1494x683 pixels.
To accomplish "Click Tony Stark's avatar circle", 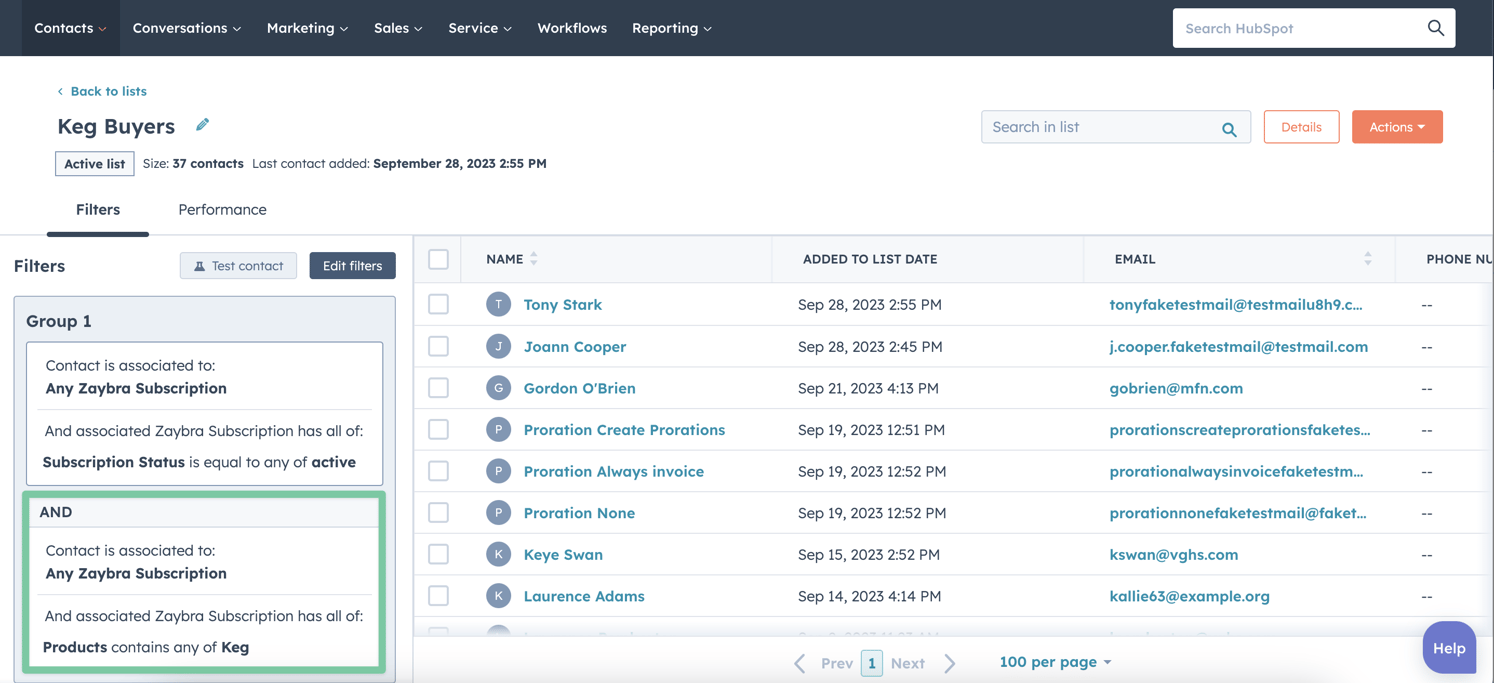I will click(x=498, y=303).
